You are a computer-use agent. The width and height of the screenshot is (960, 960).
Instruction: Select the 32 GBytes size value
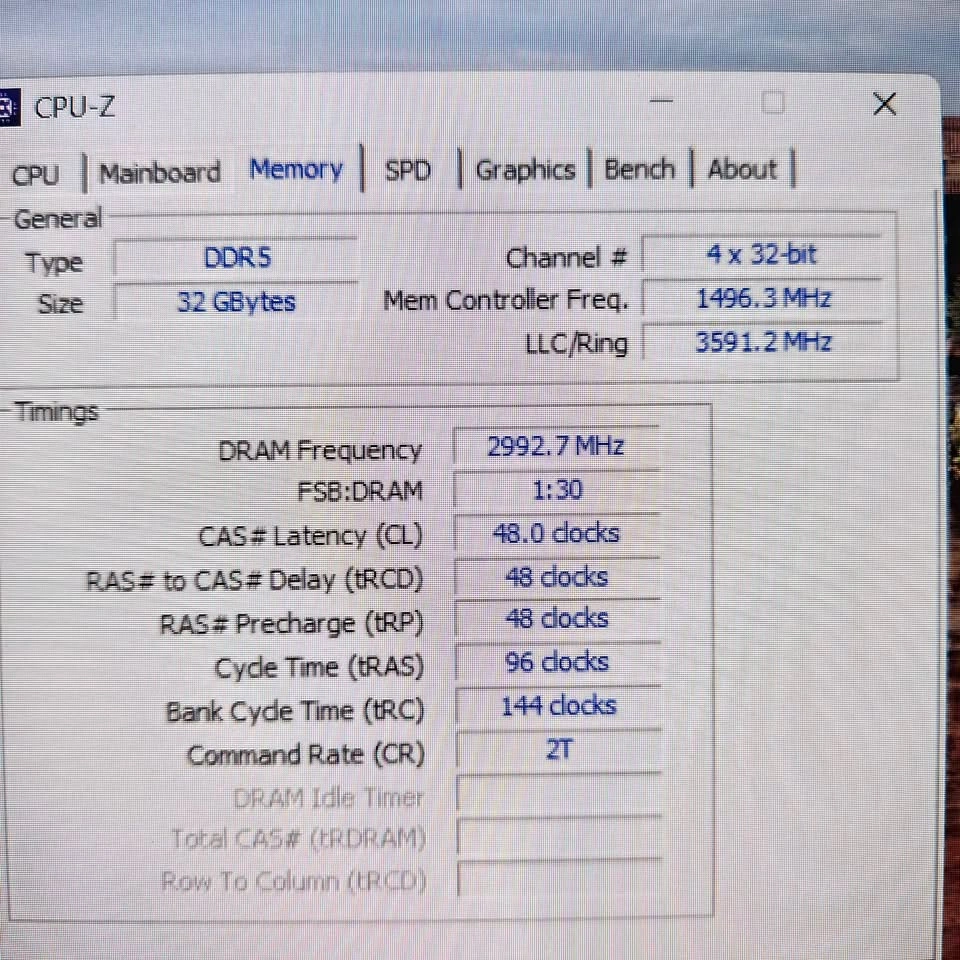pyautogui.click(x=236, y=302)
